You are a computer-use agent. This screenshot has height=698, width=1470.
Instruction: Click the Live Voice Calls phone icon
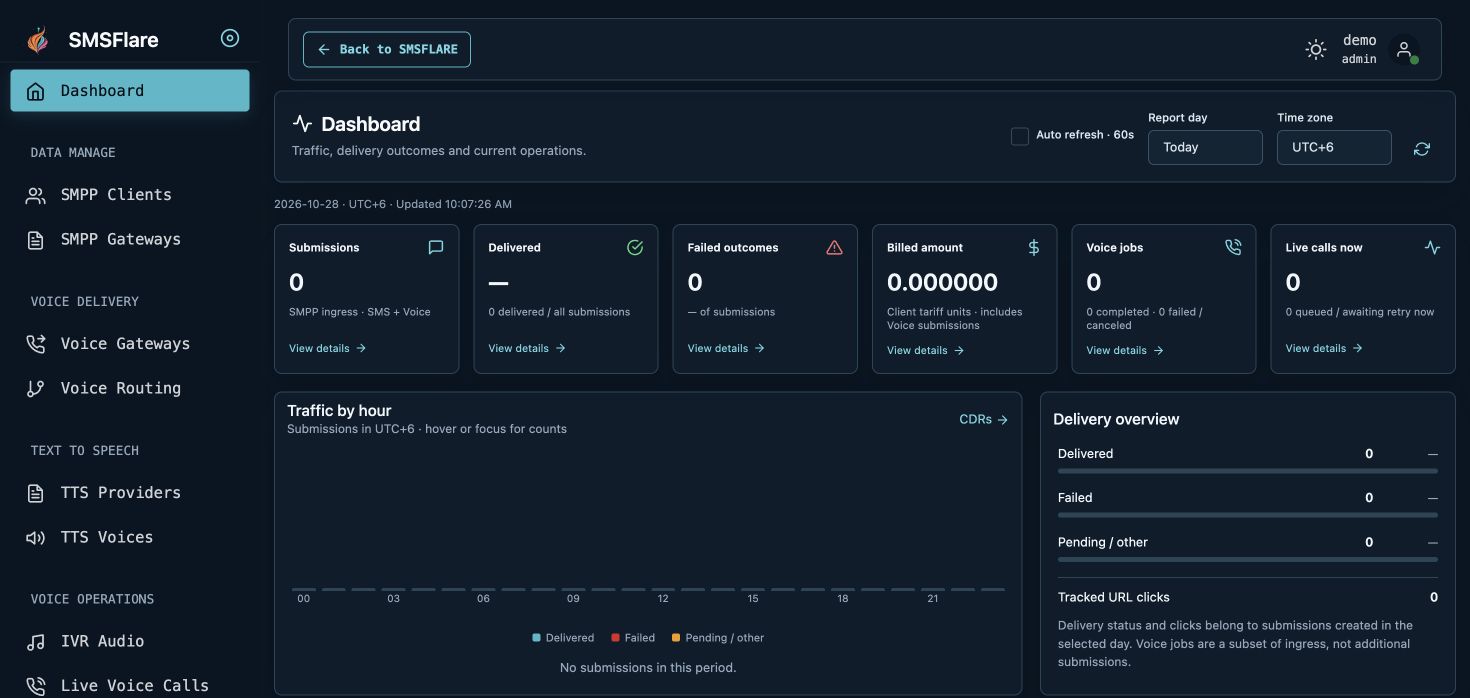36,686
